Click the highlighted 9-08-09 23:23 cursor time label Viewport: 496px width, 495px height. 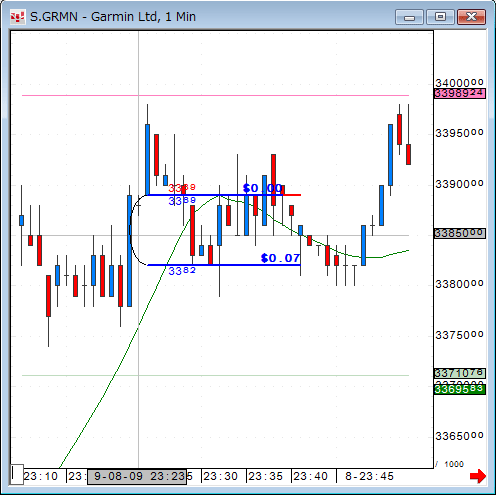(x=137, y=476)
